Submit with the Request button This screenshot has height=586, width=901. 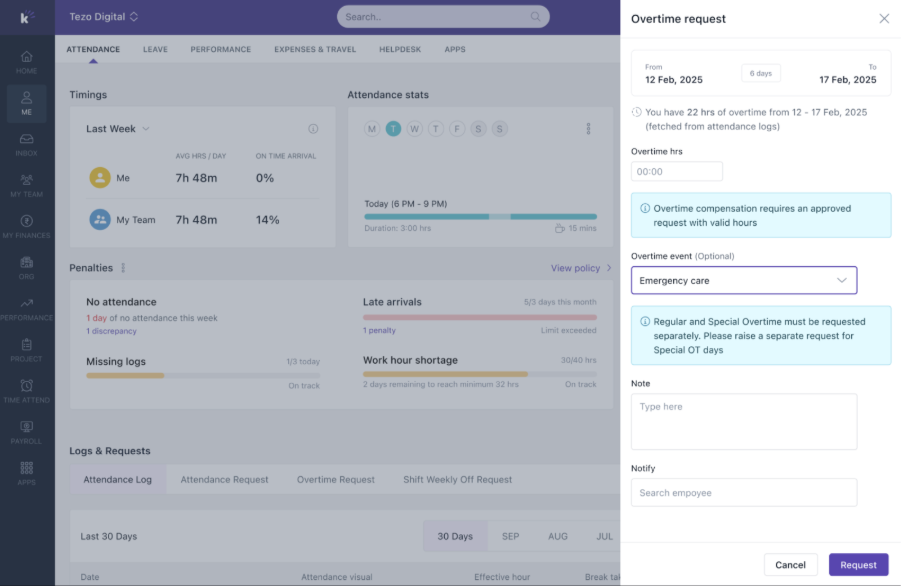coord(858,565)
